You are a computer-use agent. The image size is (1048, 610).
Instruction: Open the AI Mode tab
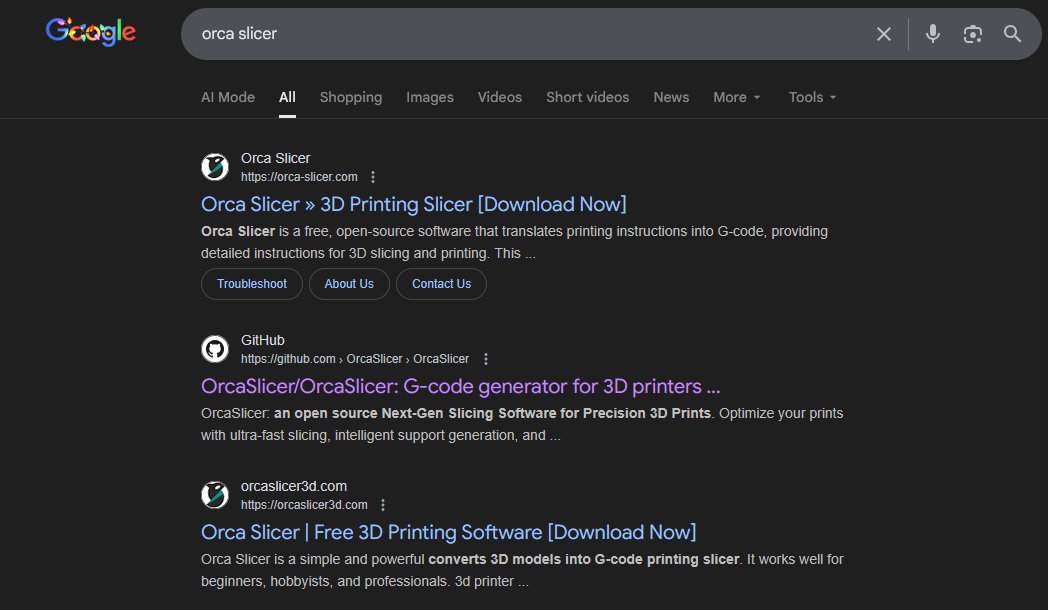(x=227, y=97)
